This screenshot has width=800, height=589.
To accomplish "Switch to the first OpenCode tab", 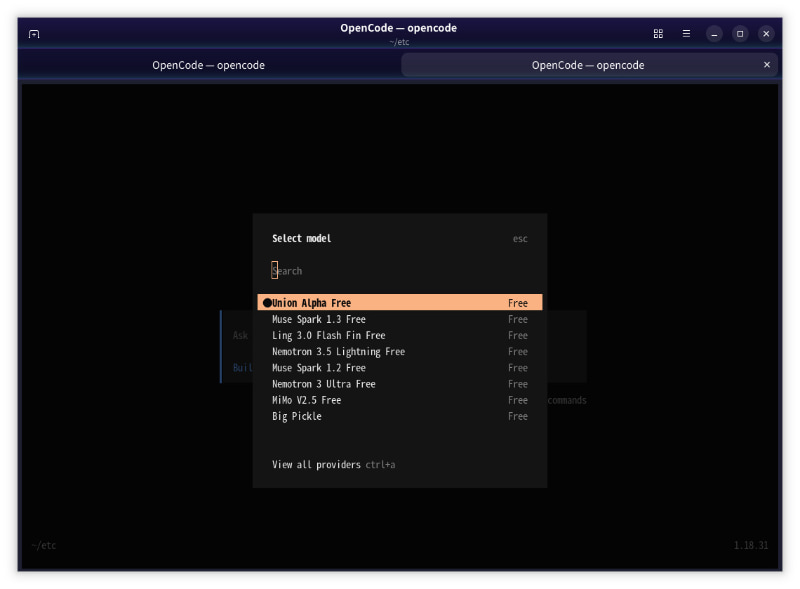I will tap(209, 65).
